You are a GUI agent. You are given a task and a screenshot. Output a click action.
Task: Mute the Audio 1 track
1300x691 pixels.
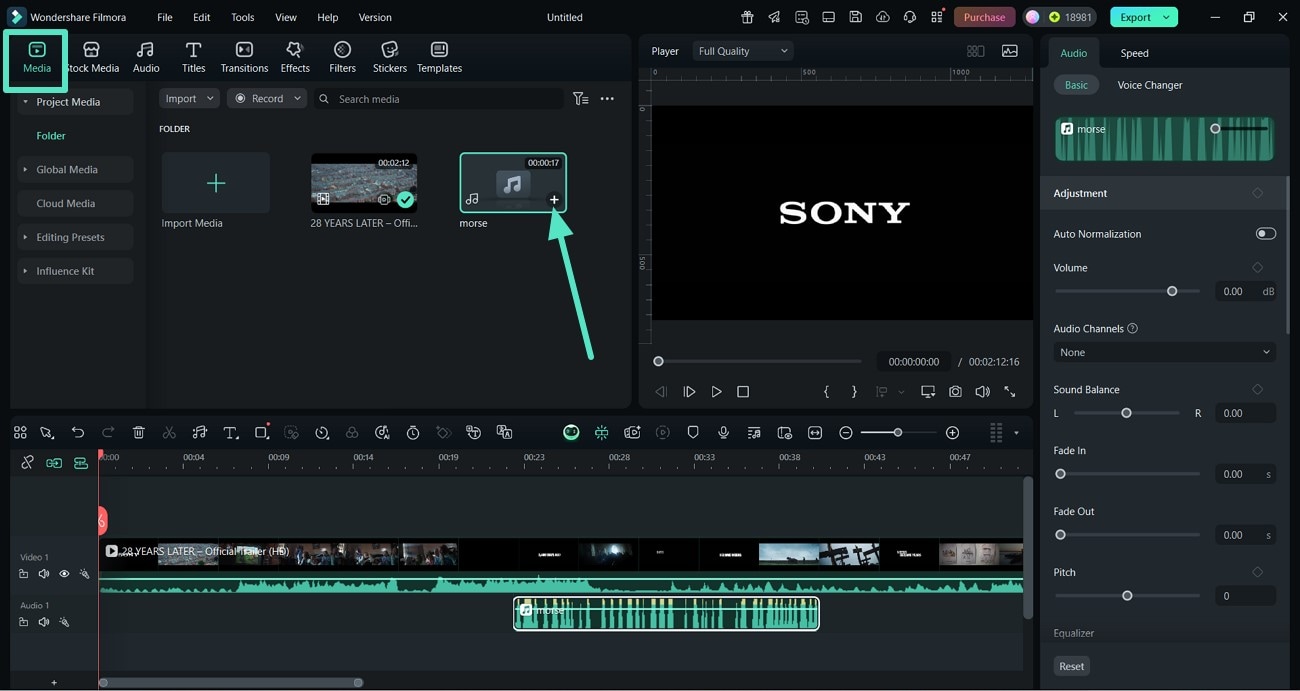click(x=44, y=622)
